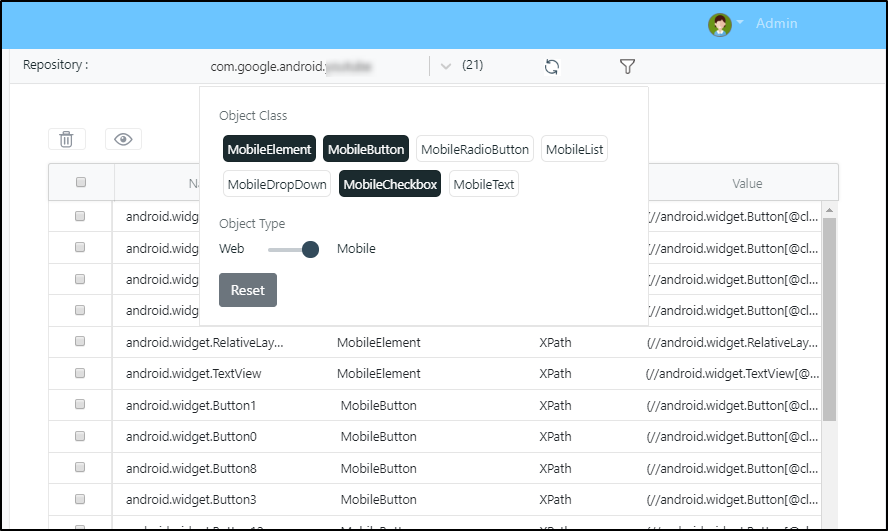Open the user menu dropdown arrow
Image resolution: width=888 pixels, height=531 pixels.
click(x=741, y=23)
